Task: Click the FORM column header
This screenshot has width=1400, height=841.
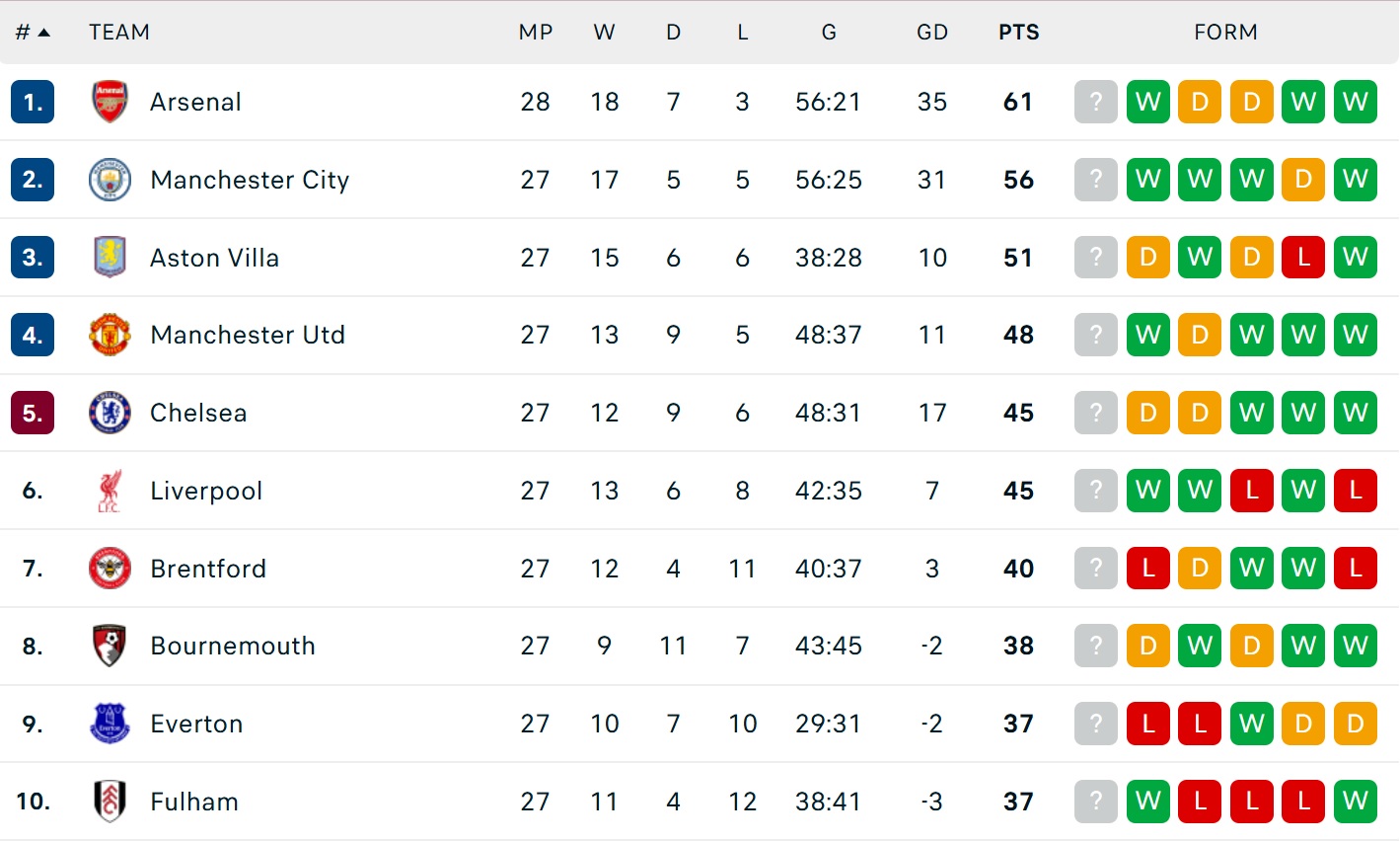Action: click(1225, 33)
